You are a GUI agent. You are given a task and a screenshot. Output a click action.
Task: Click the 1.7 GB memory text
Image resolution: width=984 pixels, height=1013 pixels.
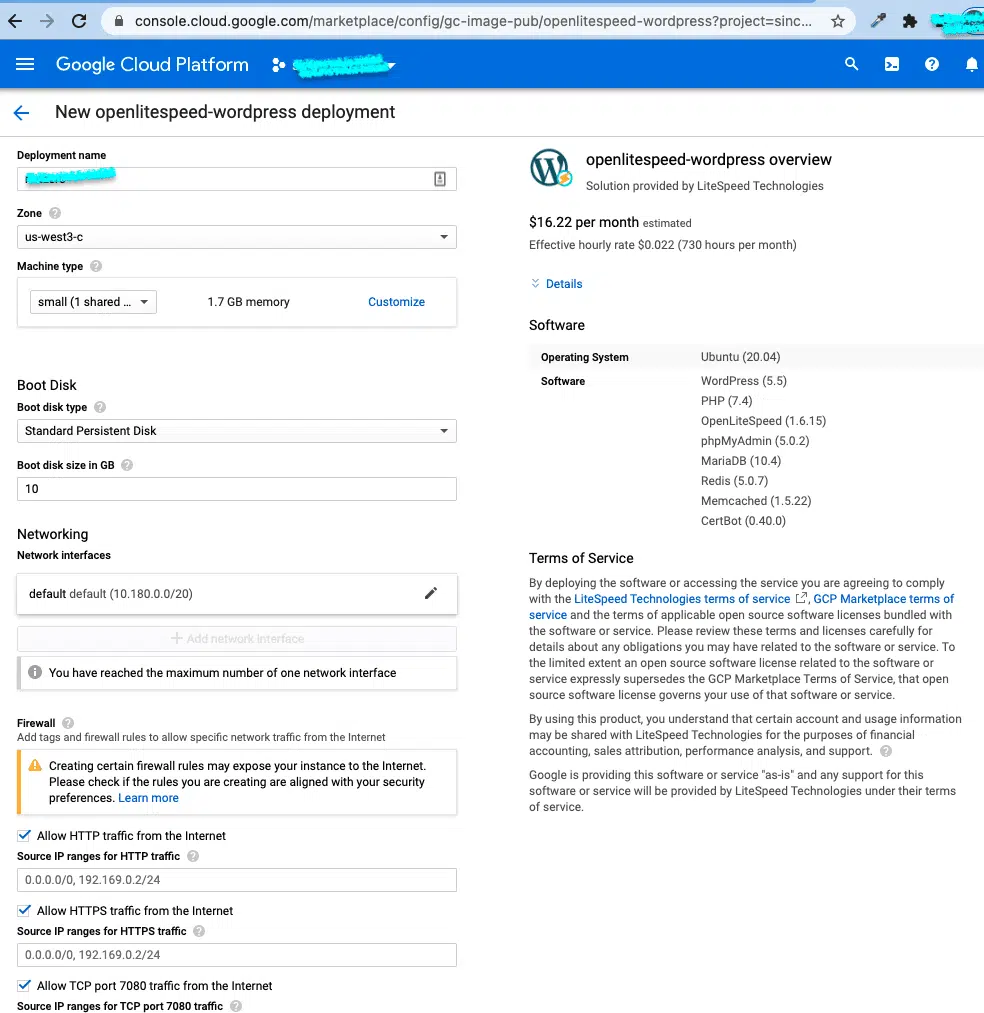(x=248, y=302)
